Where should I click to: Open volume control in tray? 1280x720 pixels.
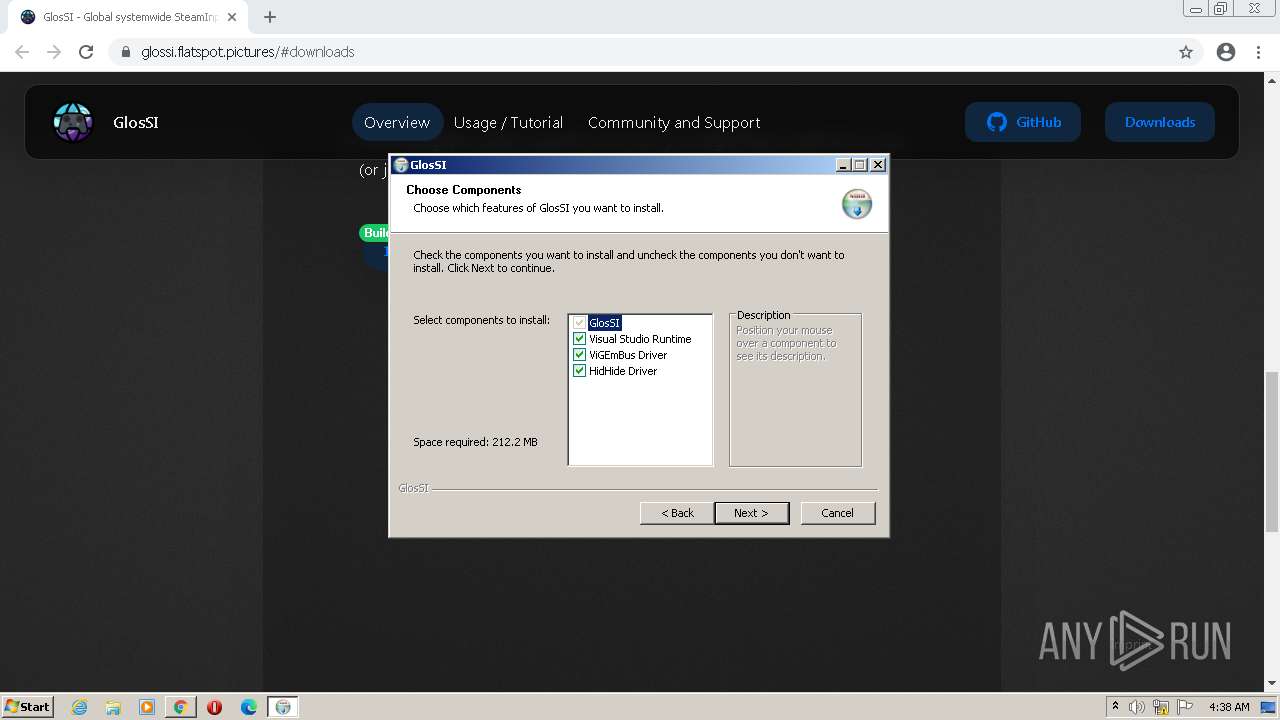(1137, 707)
